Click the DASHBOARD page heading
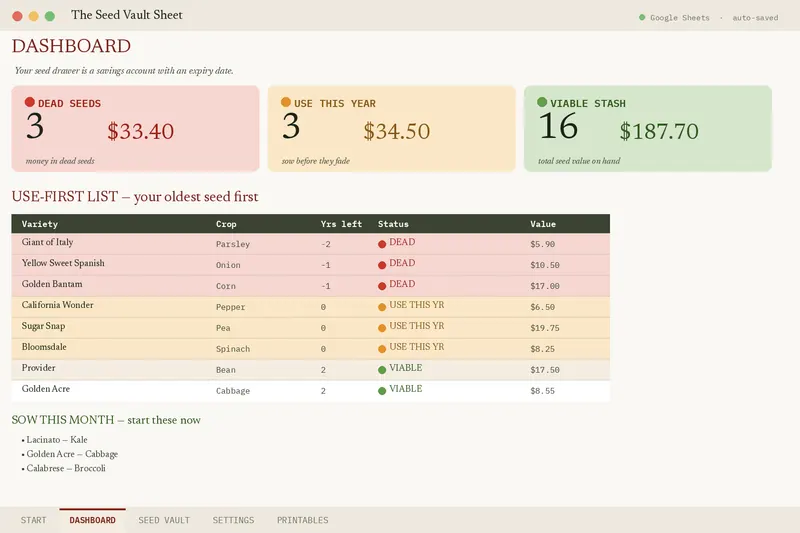800x533 pixels. (71, 46)
